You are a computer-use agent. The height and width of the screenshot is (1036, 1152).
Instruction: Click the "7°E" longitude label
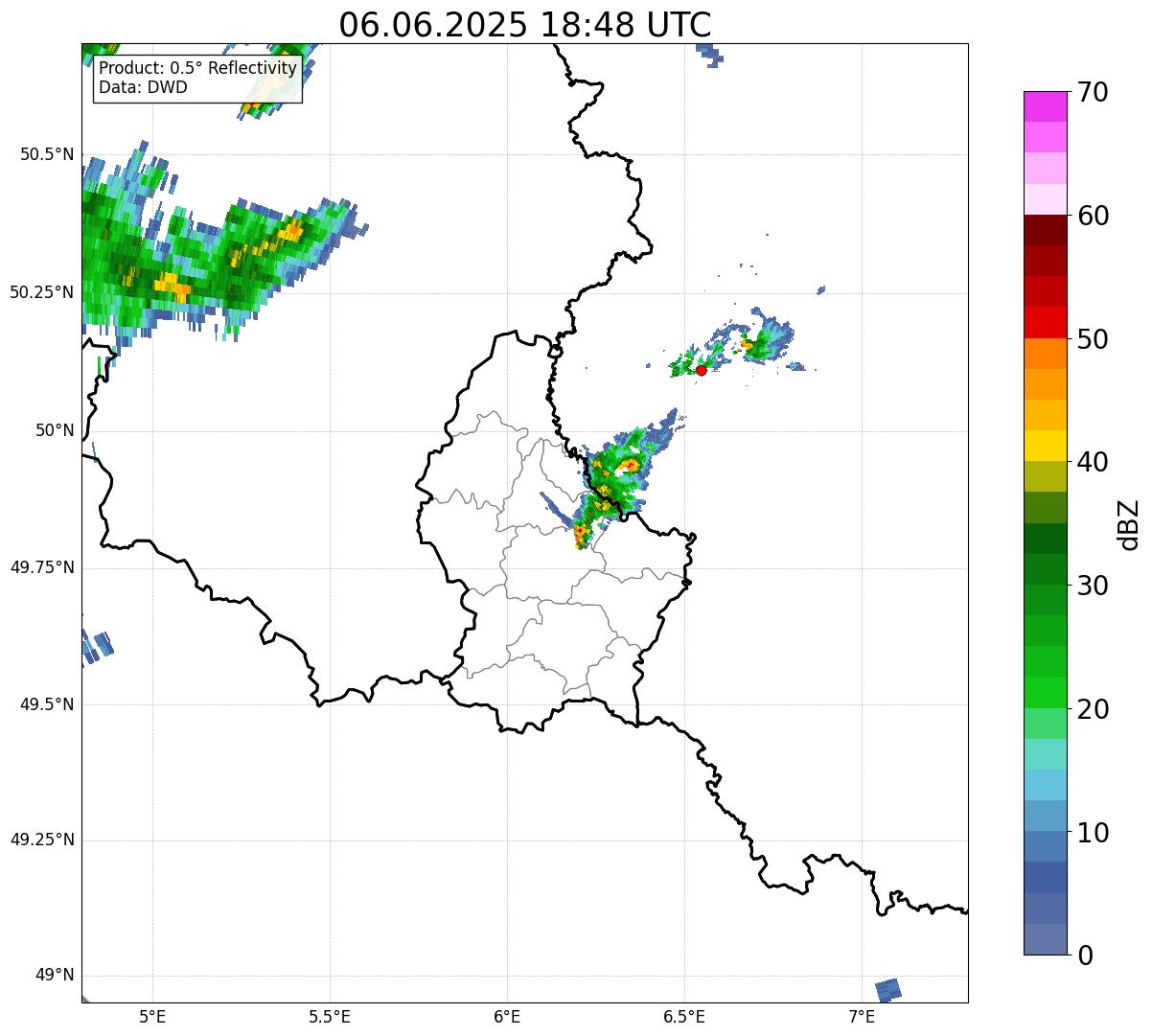point(862,1017)
